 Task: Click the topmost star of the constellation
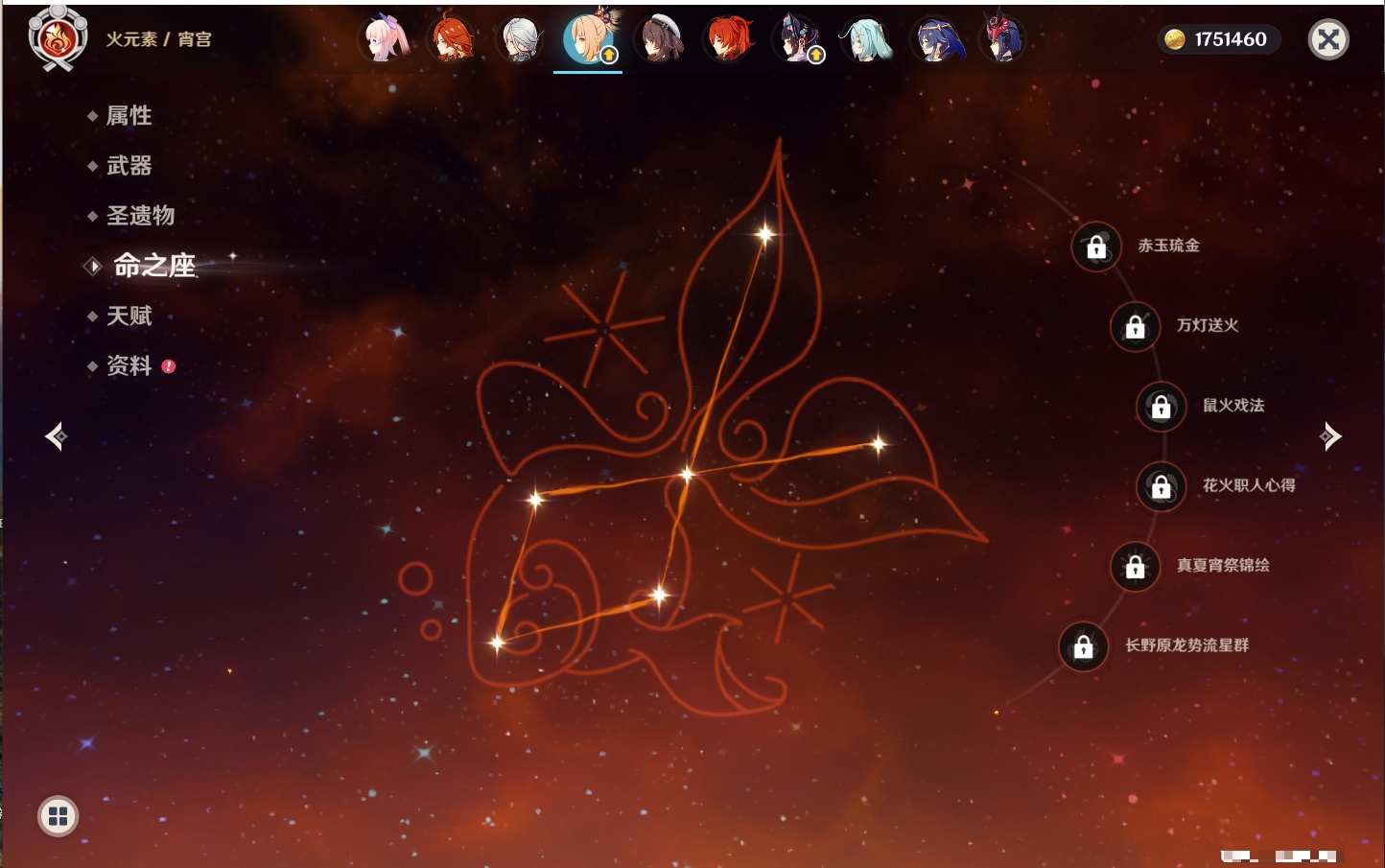coord(764,233)
